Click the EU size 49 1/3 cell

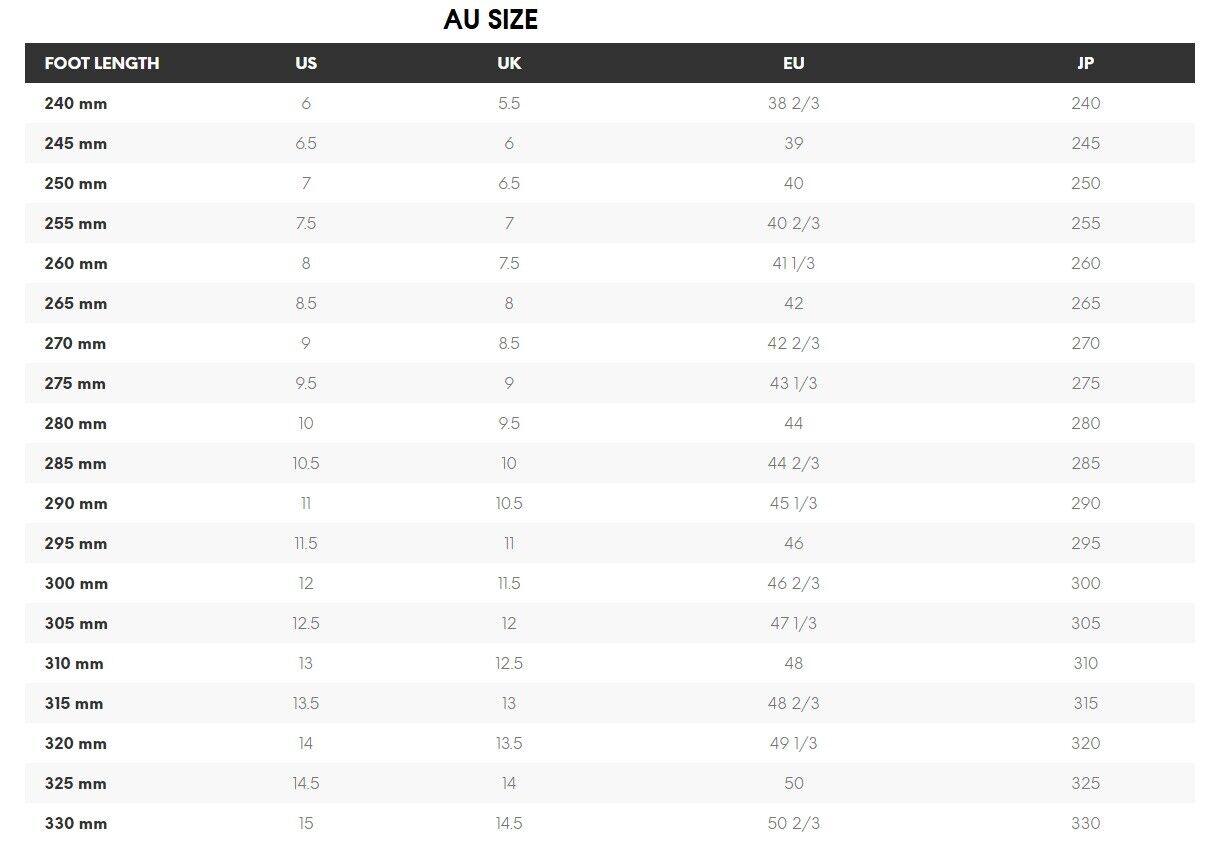(x=793, y=743)
